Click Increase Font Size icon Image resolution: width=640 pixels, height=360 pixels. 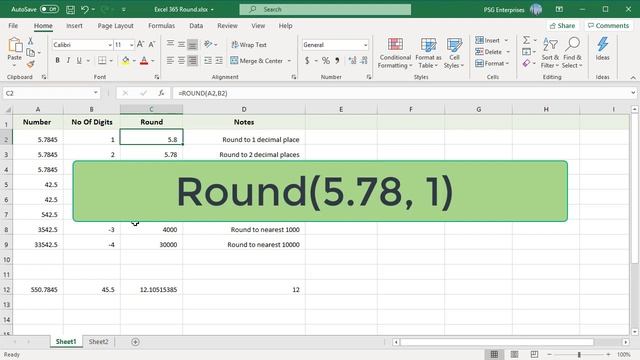(x=140, y=44)
